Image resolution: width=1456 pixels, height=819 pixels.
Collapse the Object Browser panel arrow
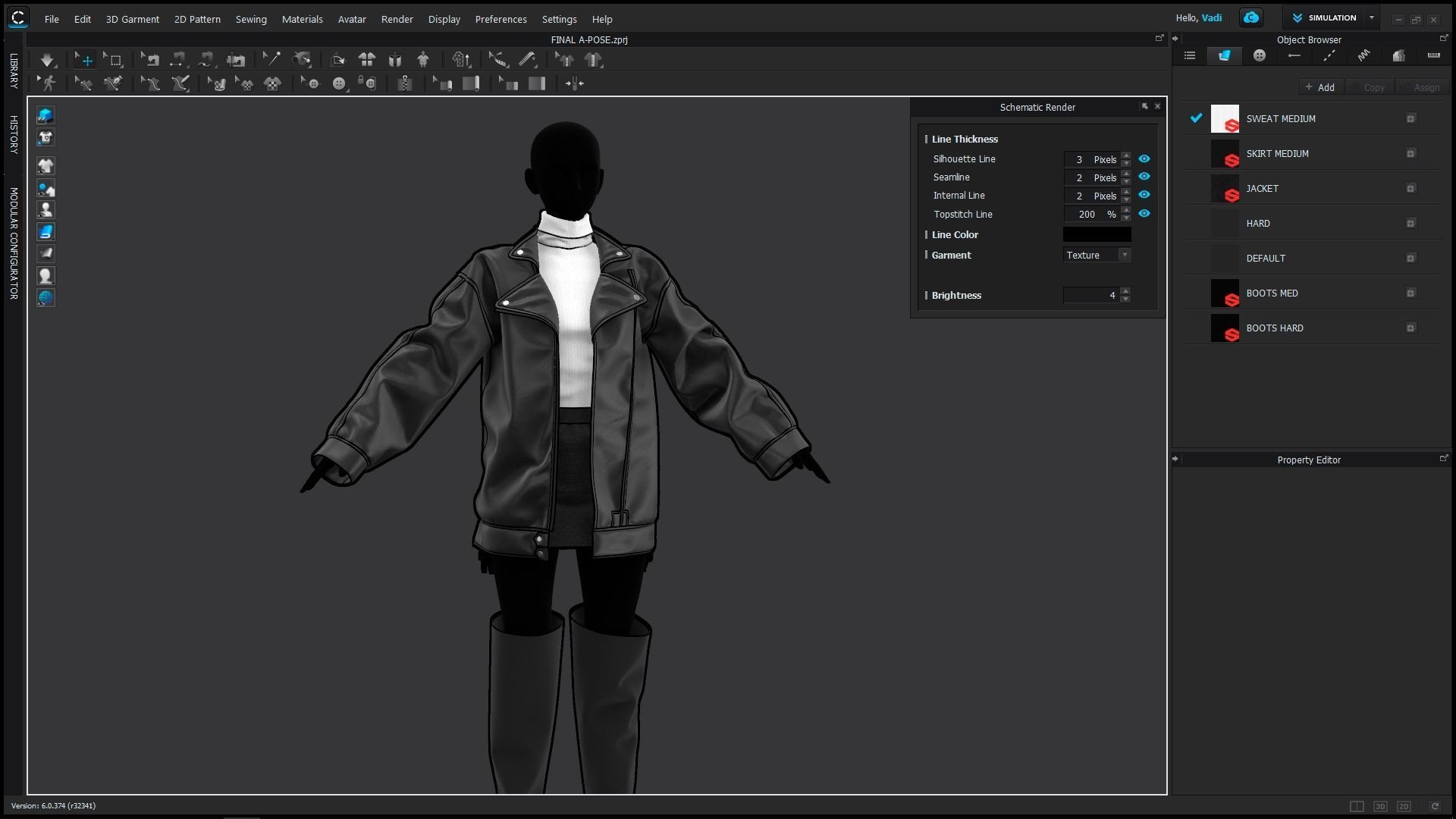pyautogui.click(x=1175, y=39)
